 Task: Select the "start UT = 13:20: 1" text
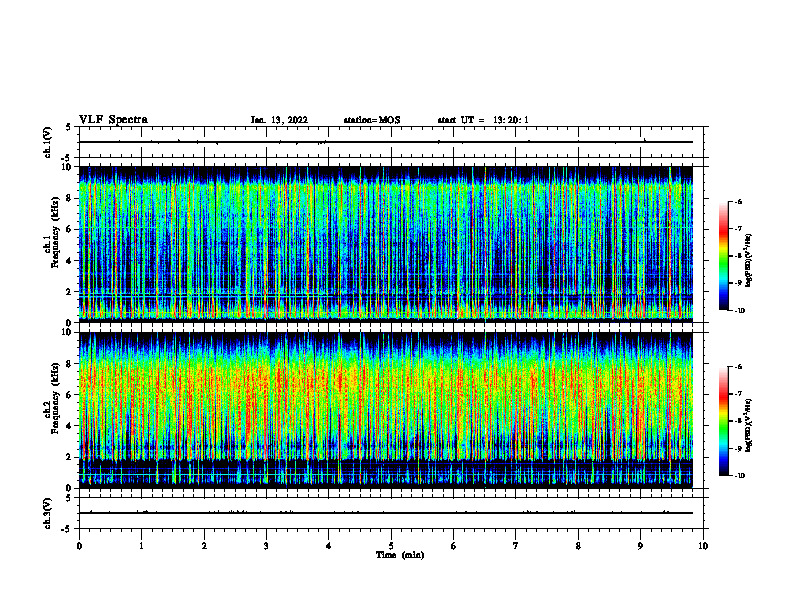click(x=483, y=120)
